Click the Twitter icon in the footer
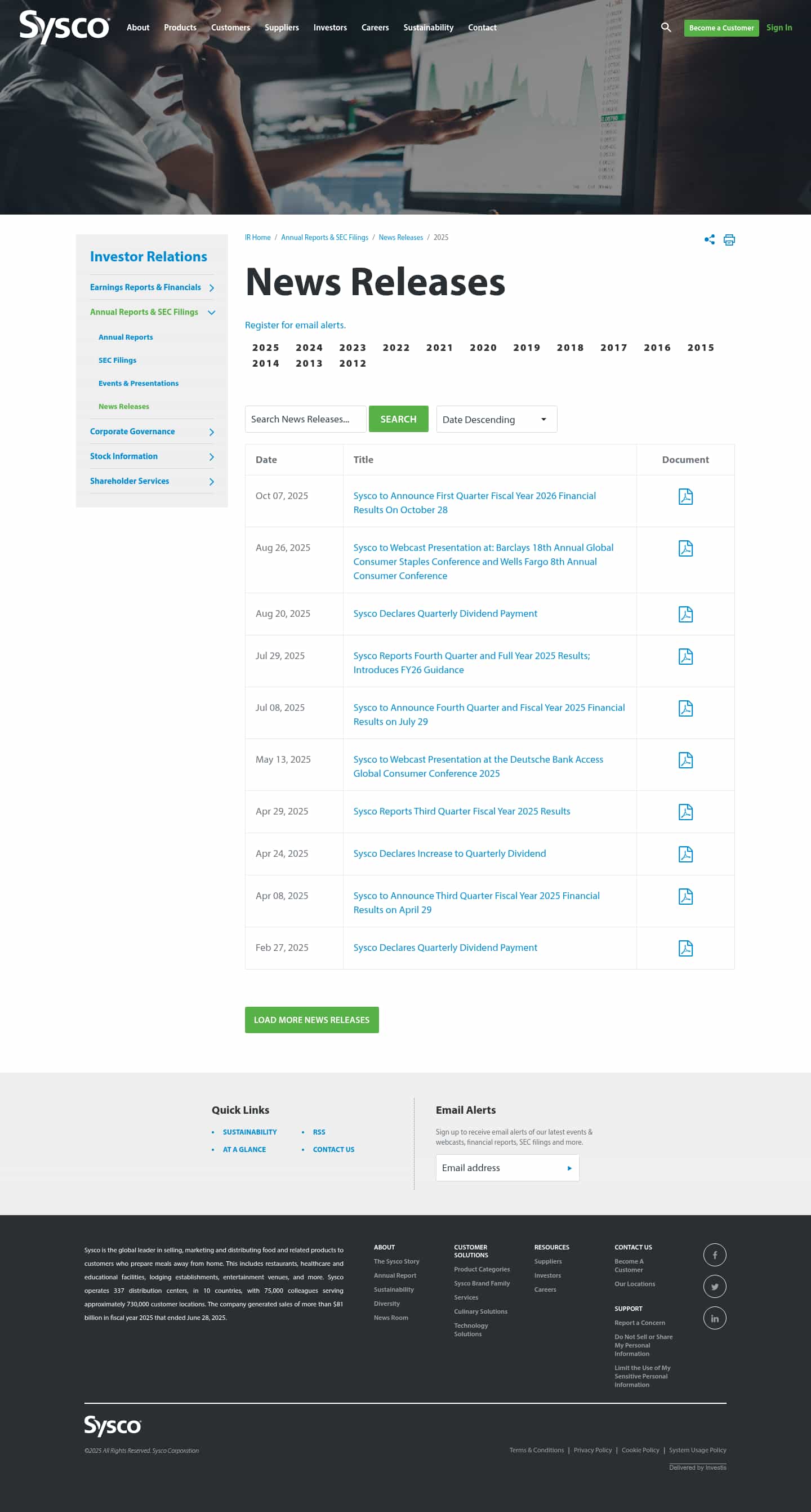Viewport: 811px width, 1512px height. pos(715,1287)
